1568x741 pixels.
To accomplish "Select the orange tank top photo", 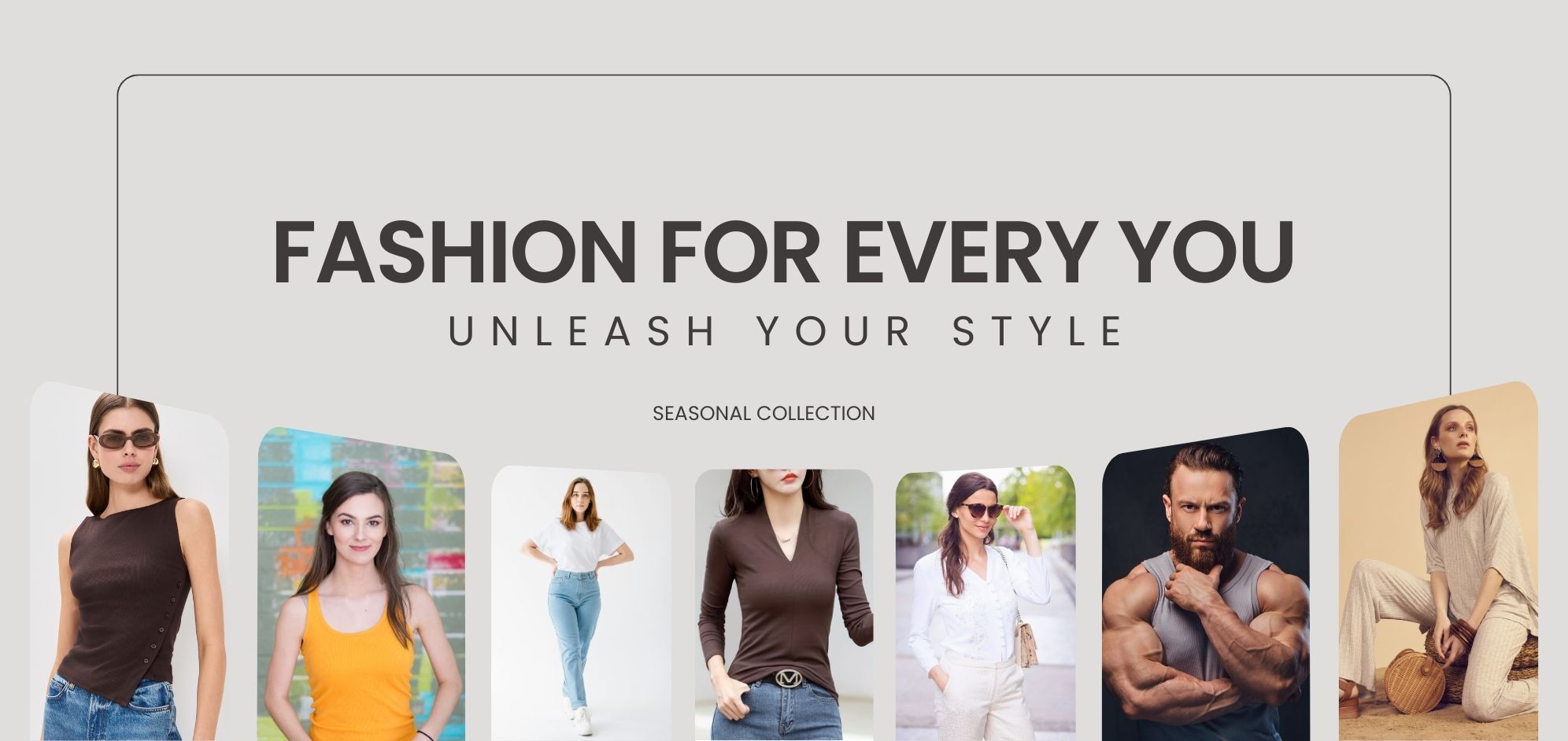I will [361, 584].
